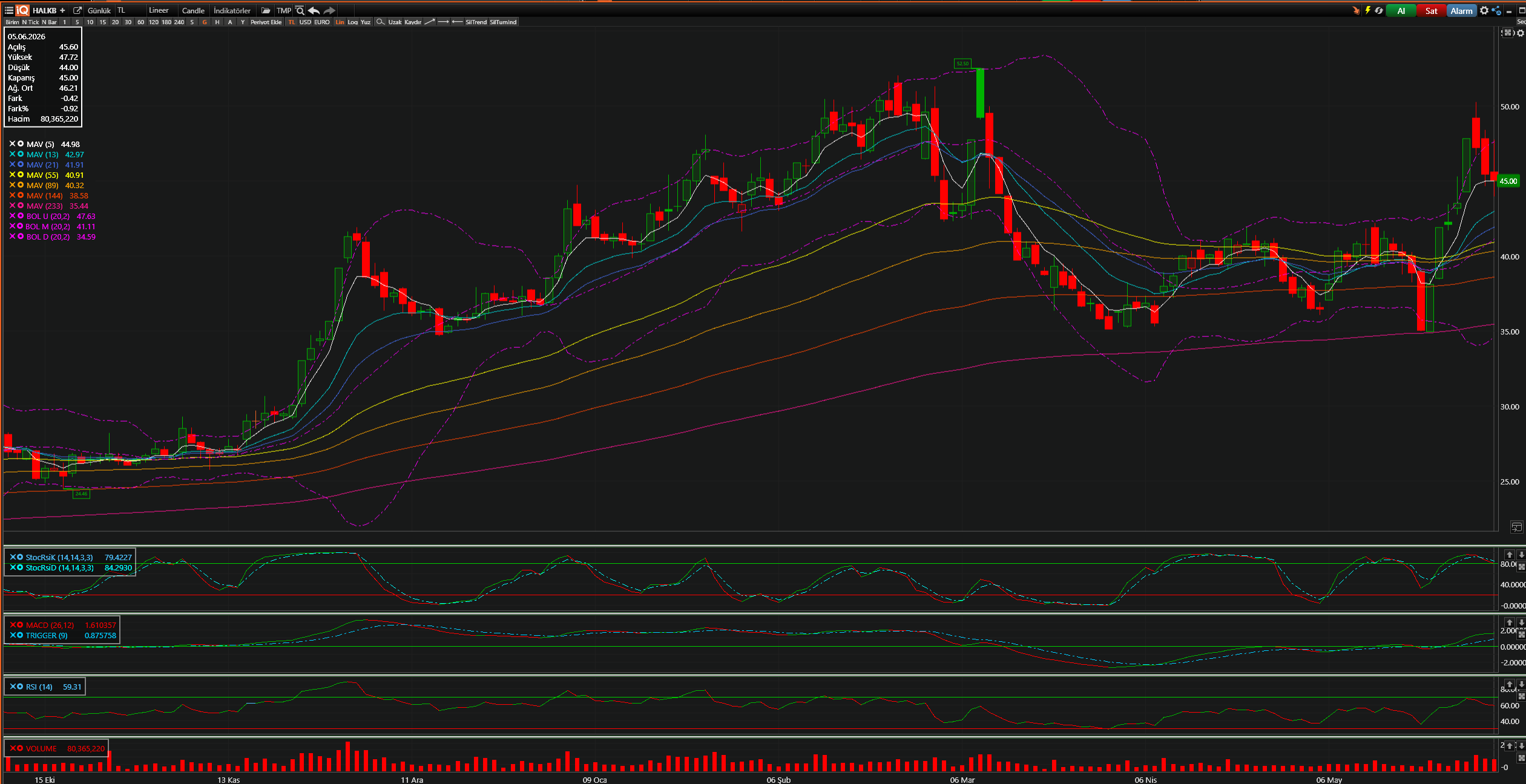Switch scale to Log
The height and width of the screenshot is (784, 1526).
pyautogui.click(x=353, y=22)
